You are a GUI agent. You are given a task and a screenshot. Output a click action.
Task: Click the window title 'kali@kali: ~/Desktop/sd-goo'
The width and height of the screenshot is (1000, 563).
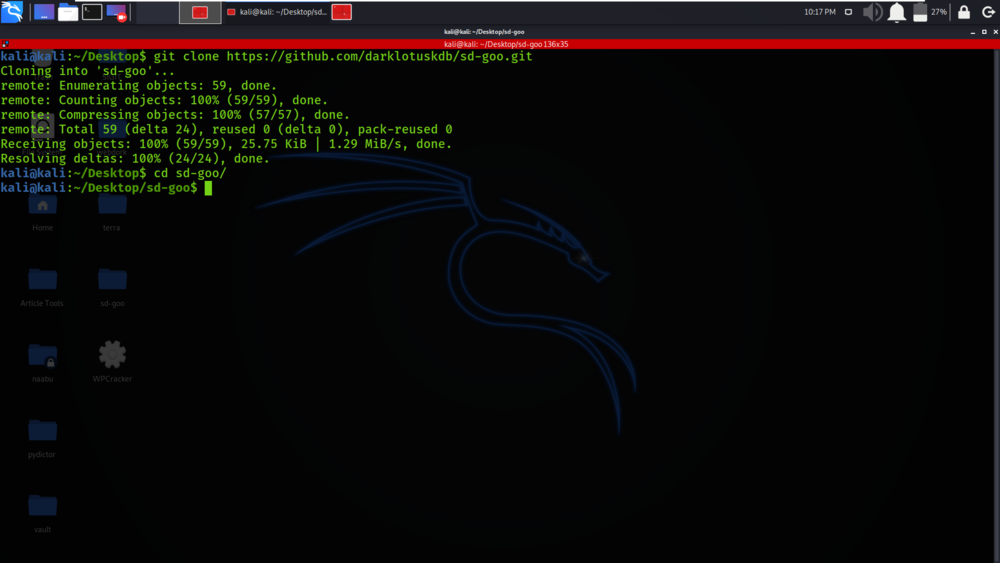(x=484, y=32)
